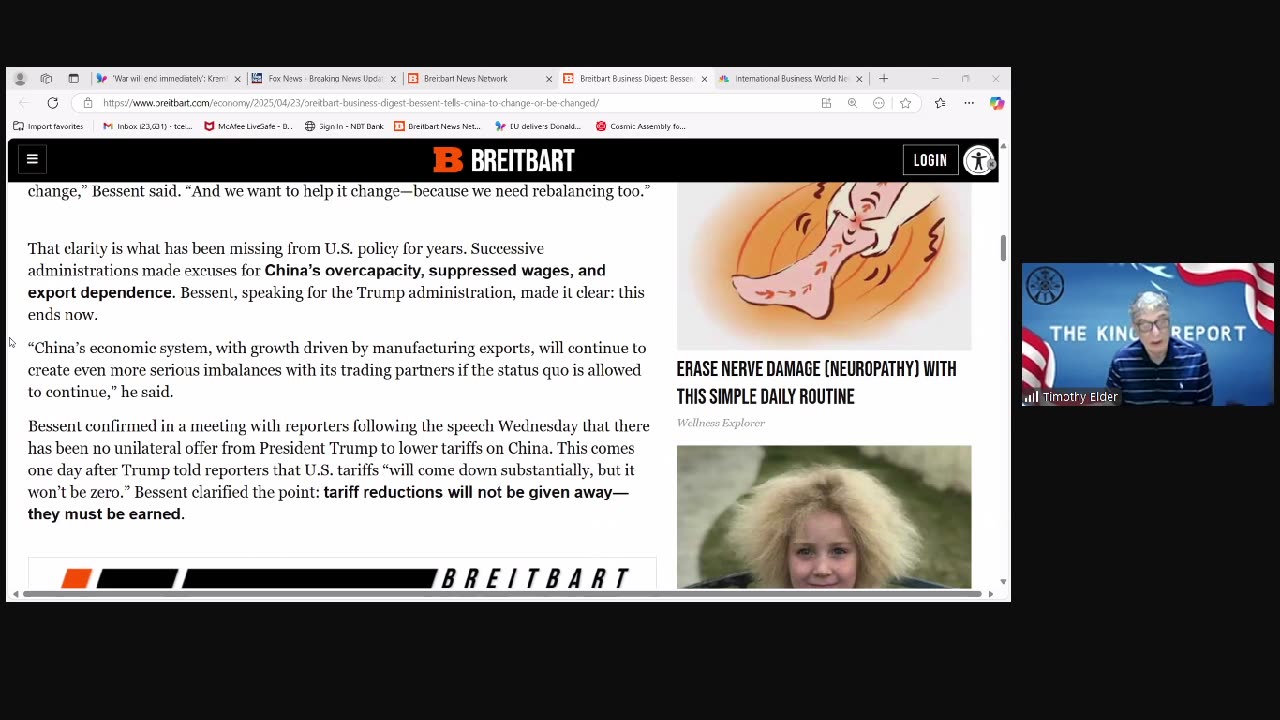1280x720 pixels.
Task: Open Breitbart News Net bookmark
Action: 437,126
